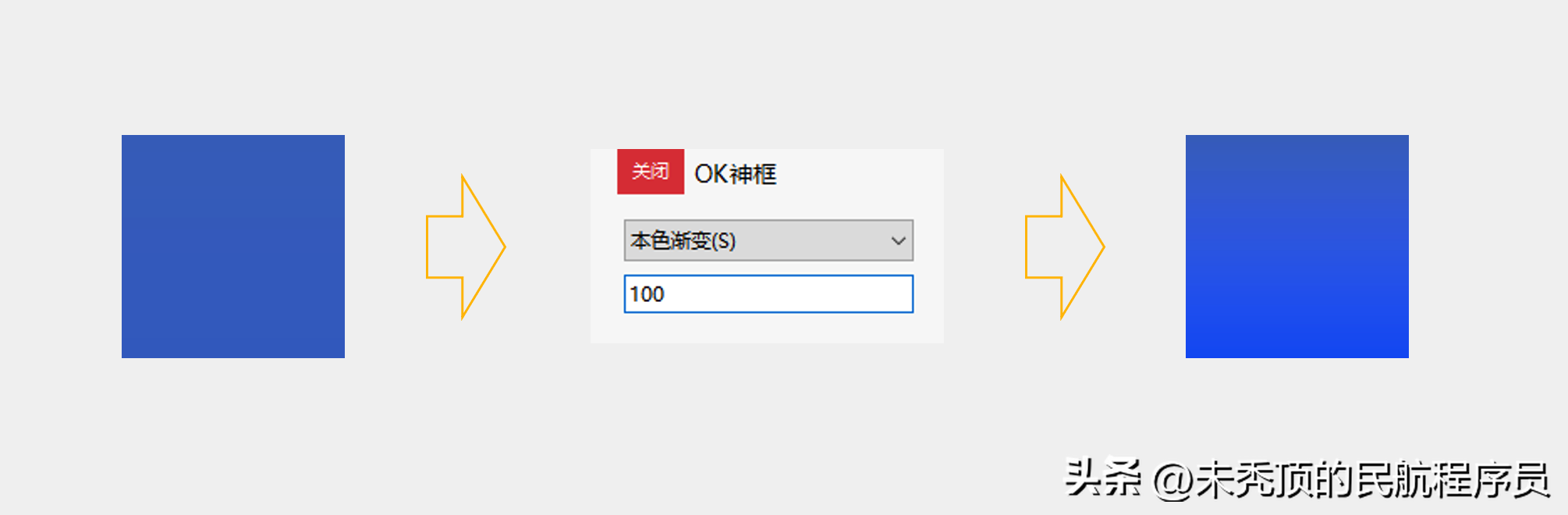The image size is (1568, 515).
Task: Click the arrowhead tip of the right yellow arrow
Action: pos(1100,247)
